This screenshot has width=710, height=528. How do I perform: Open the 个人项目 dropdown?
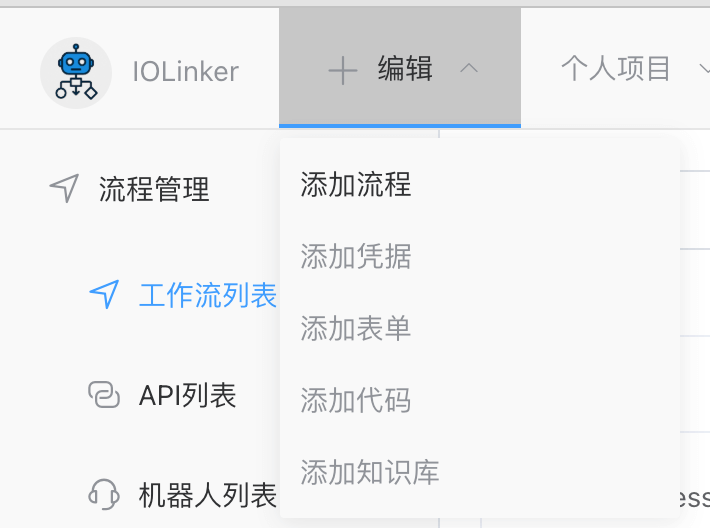point(616,69)
